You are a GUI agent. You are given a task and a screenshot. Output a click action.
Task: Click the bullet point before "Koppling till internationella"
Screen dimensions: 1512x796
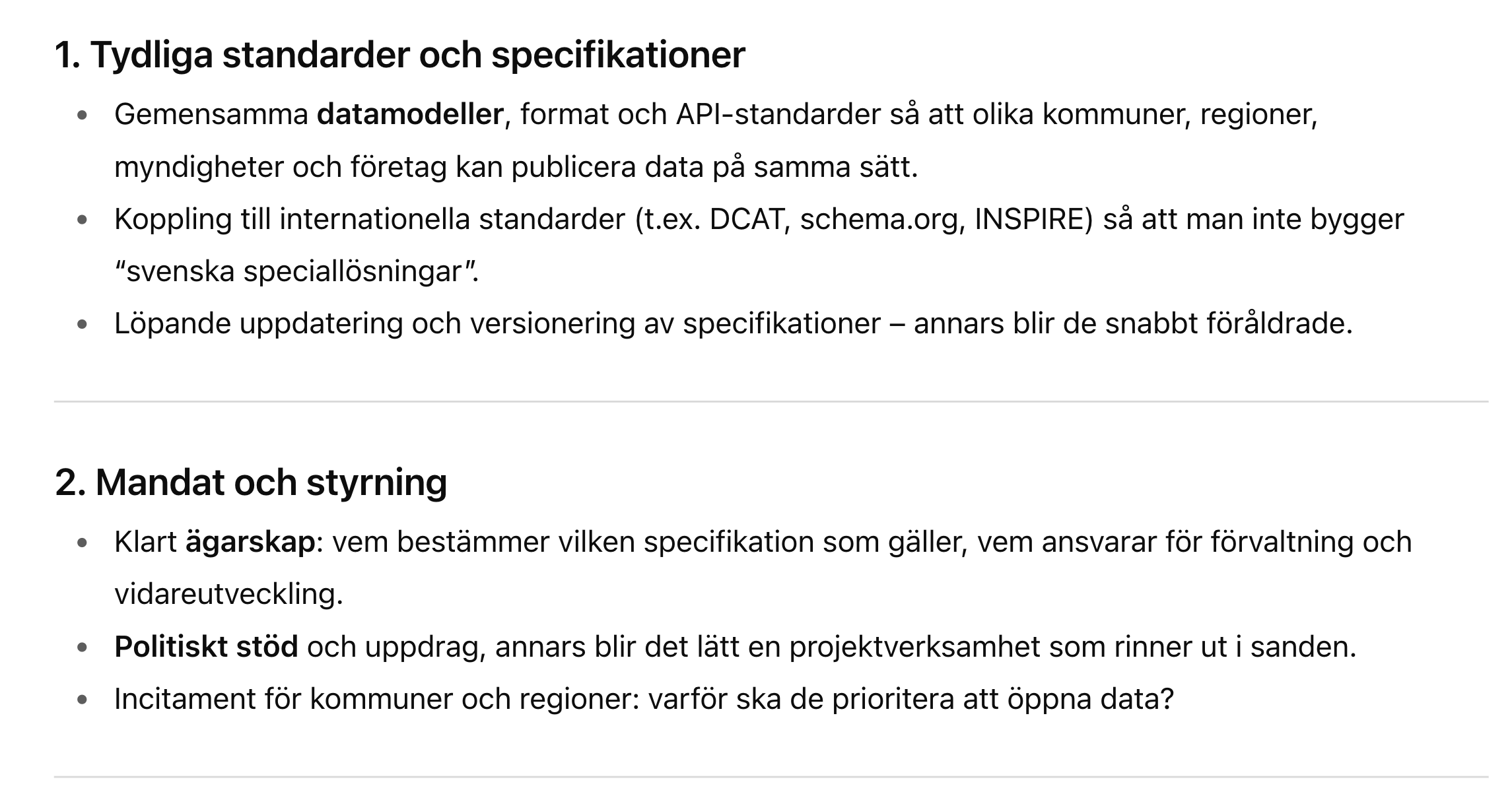(82, 220)
